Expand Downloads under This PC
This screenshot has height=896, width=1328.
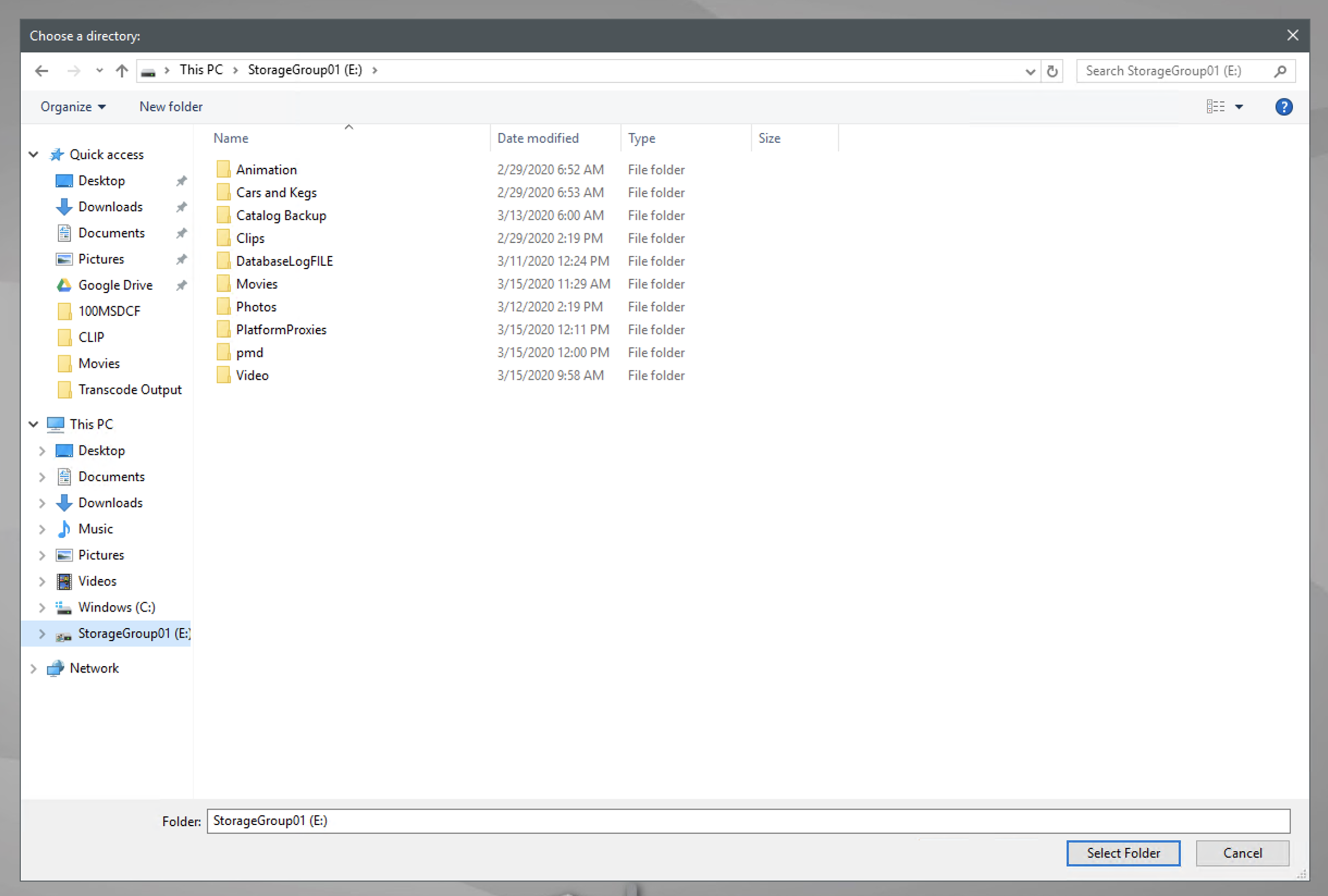click(x=42, y=504)
